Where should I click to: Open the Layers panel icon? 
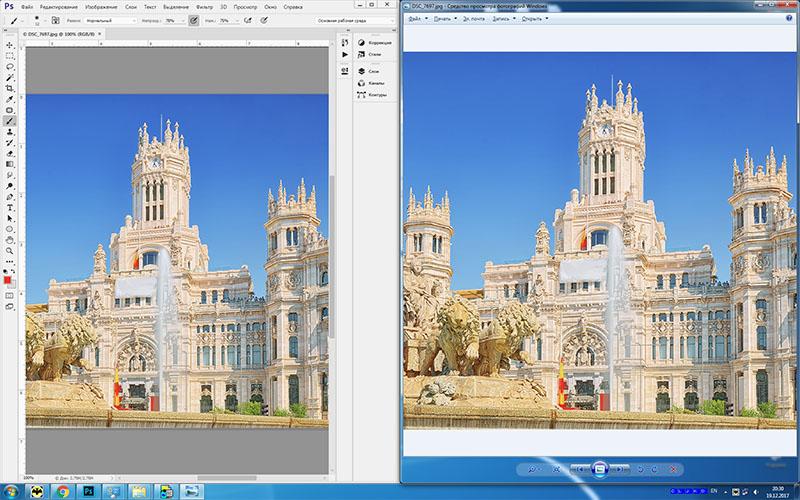[361, 71]
